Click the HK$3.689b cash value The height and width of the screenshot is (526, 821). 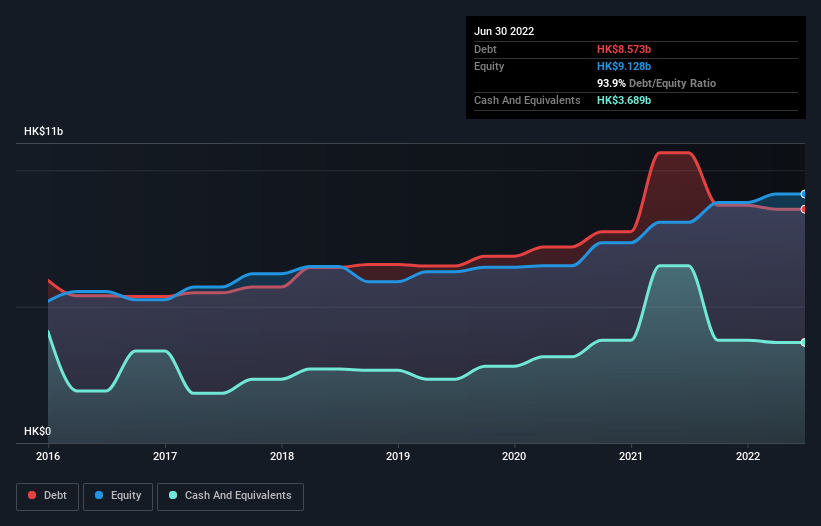click(x=624, y=100)
